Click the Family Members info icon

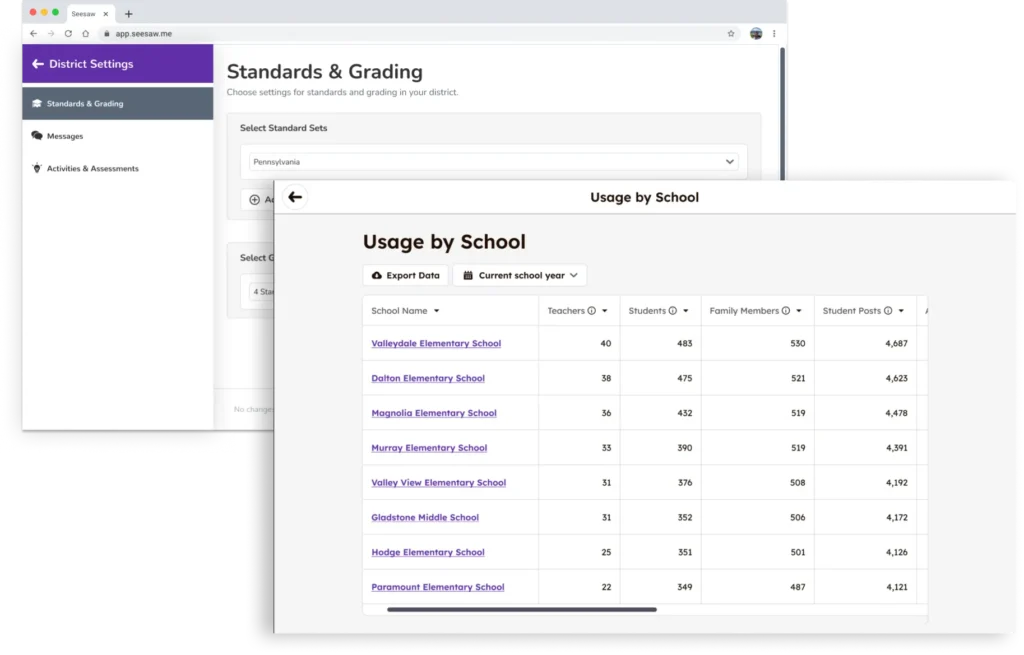click(x=786, y=311)
